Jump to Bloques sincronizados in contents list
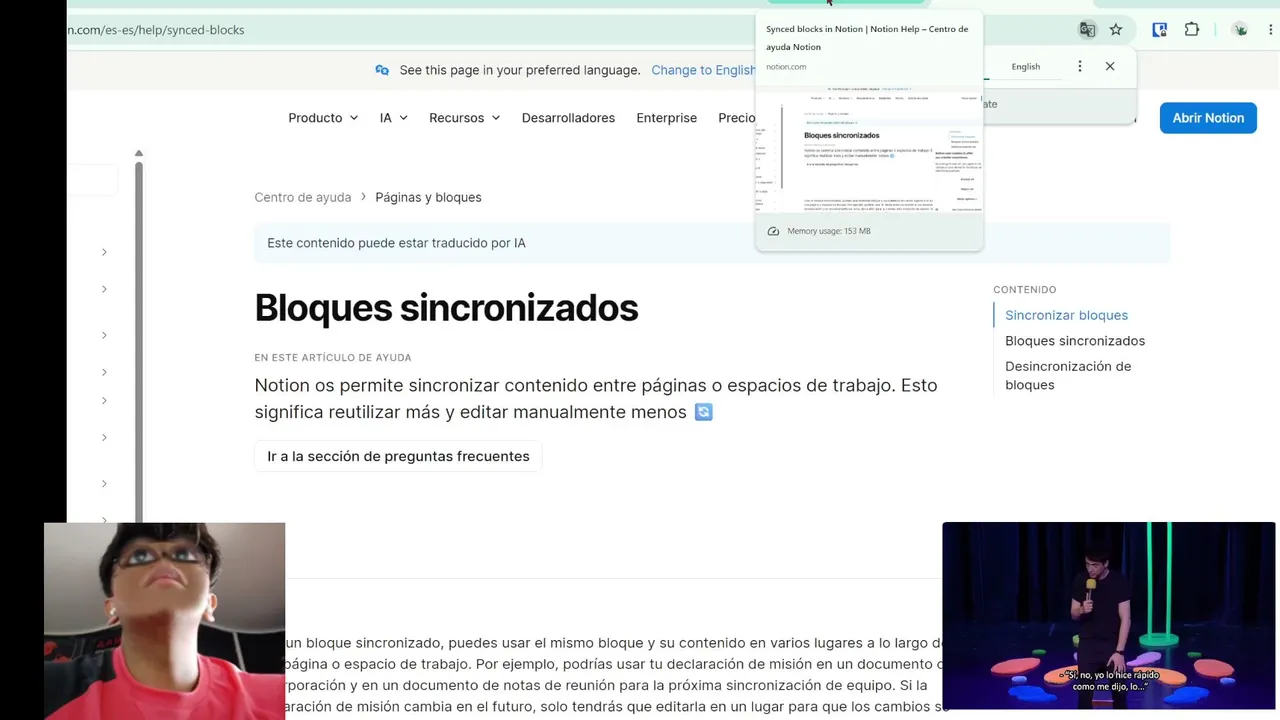 tap(1075, 341)
